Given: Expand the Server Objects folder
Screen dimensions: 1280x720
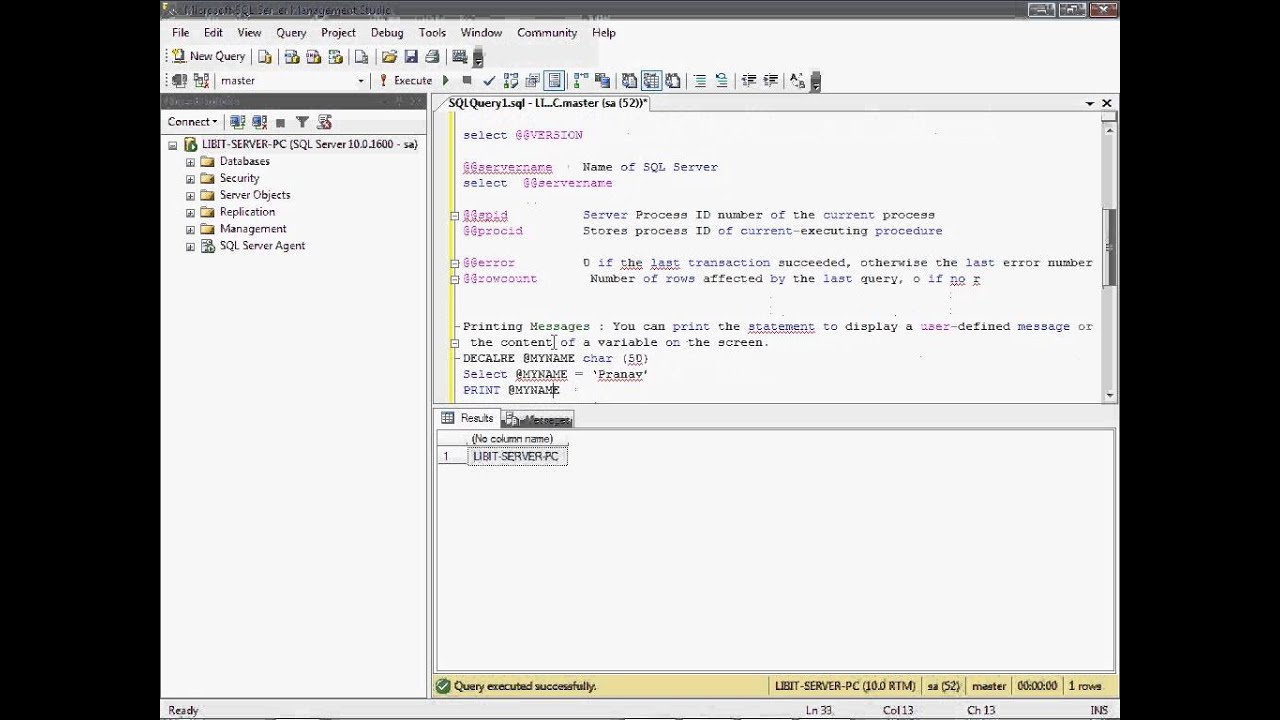Looking at the screenshot, I should 190,196.
